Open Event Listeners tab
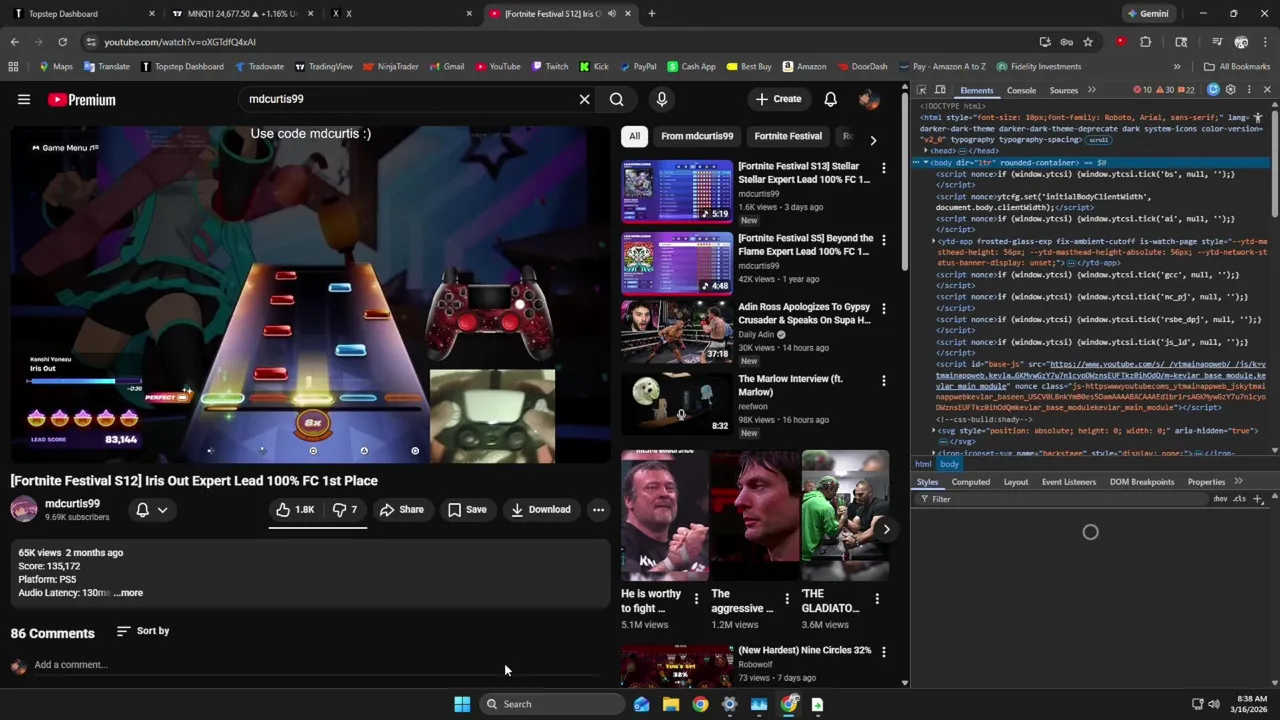 [x=1069, y=482]
